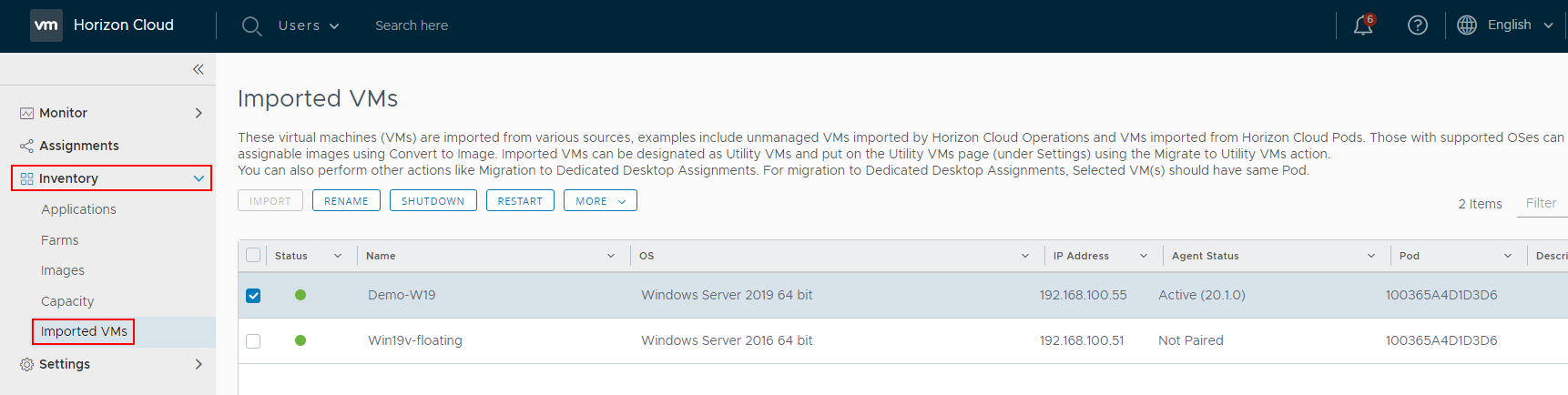
Task: Click the SHUTDOWN button
Action: click(433, 201)
